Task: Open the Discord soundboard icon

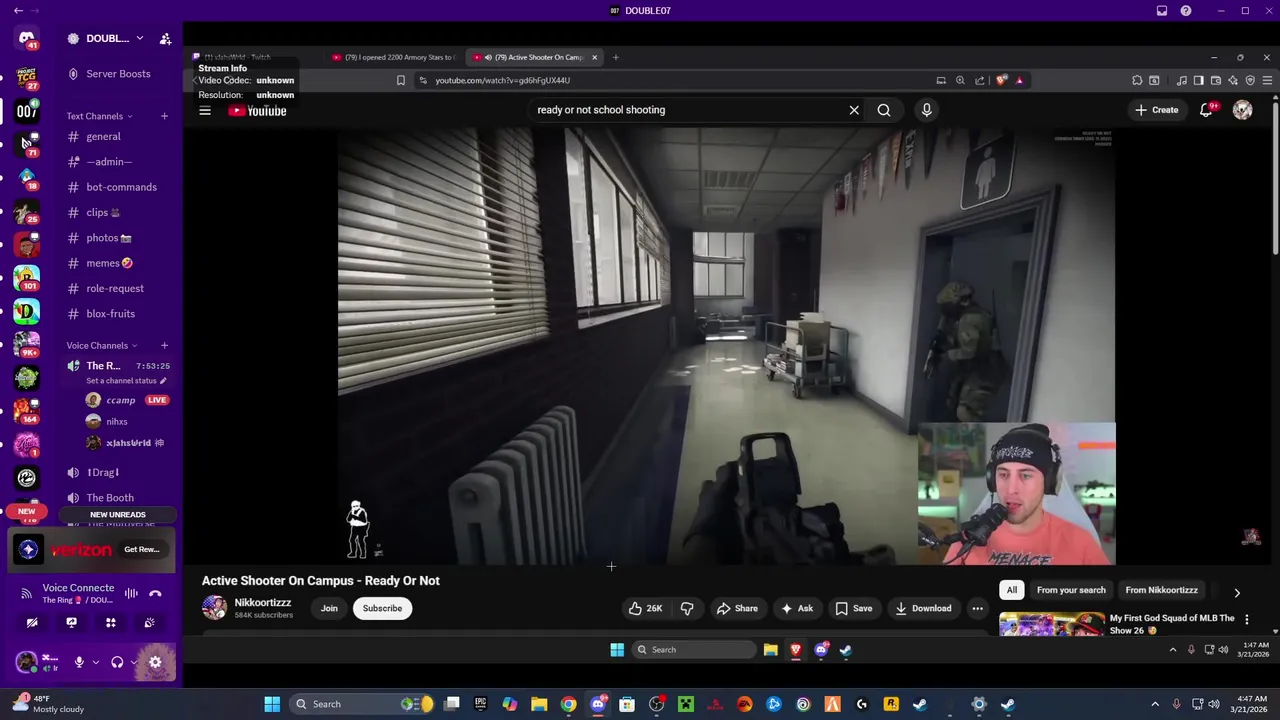Action: point(149,622)
